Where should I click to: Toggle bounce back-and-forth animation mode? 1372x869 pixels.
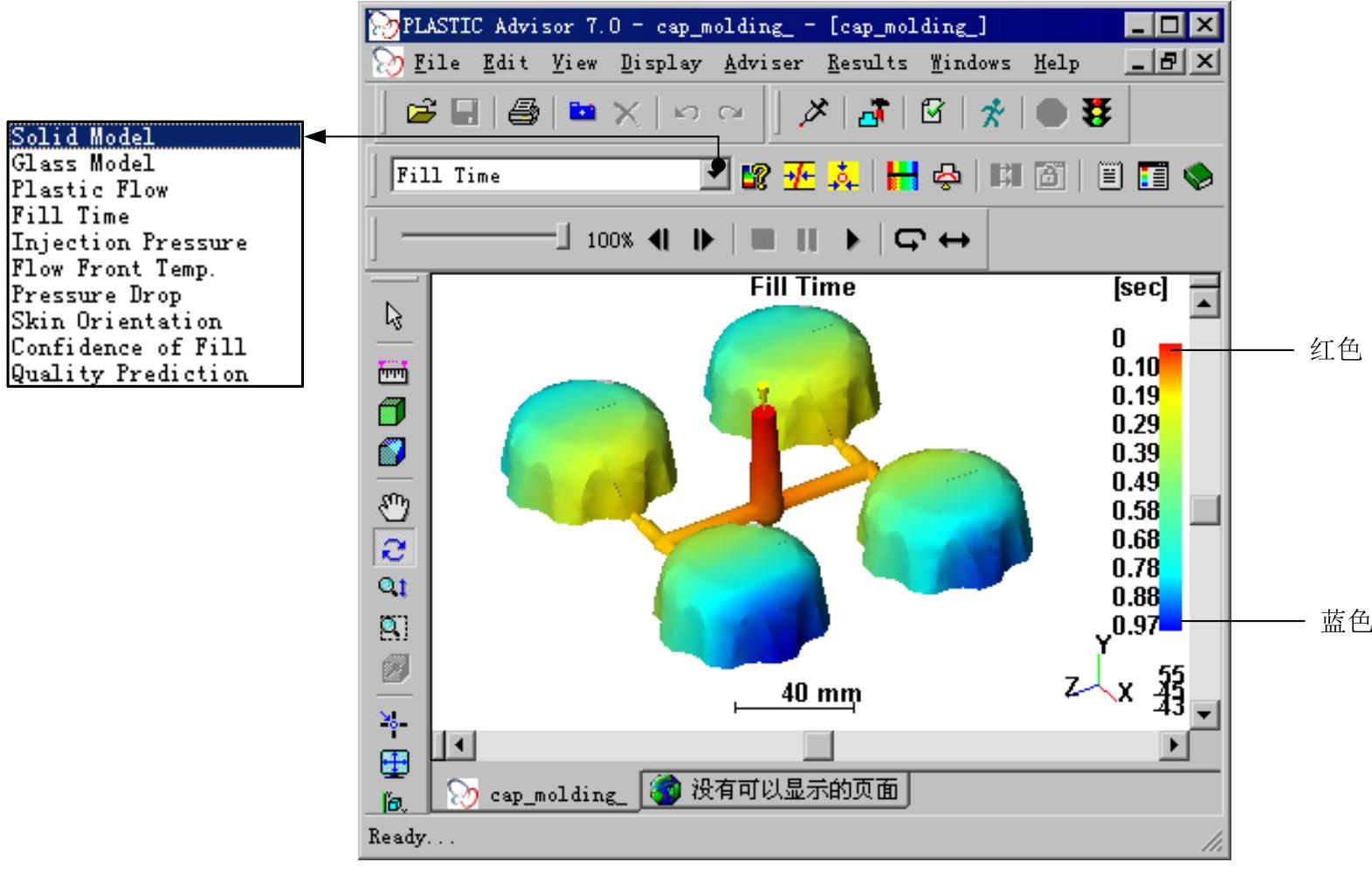[x=954, y=239]
